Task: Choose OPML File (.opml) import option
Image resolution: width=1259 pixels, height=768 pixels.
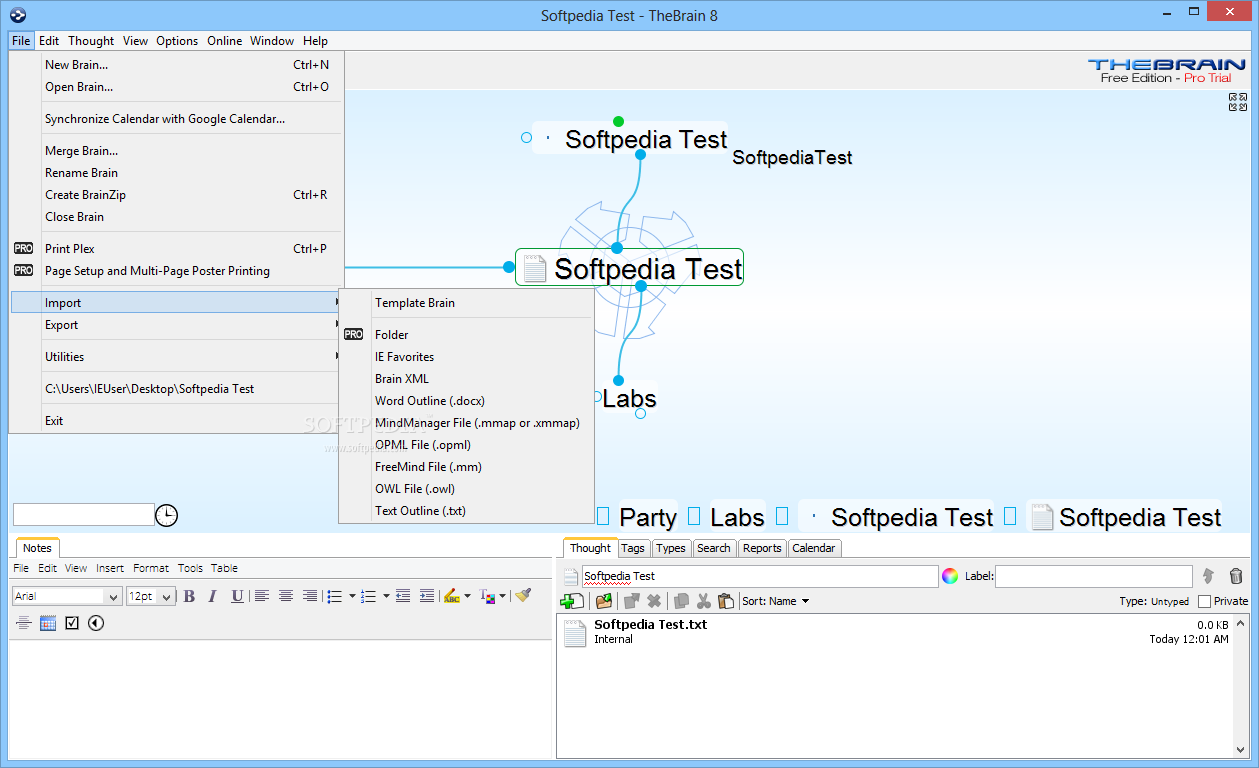Action: pos(467,445)
